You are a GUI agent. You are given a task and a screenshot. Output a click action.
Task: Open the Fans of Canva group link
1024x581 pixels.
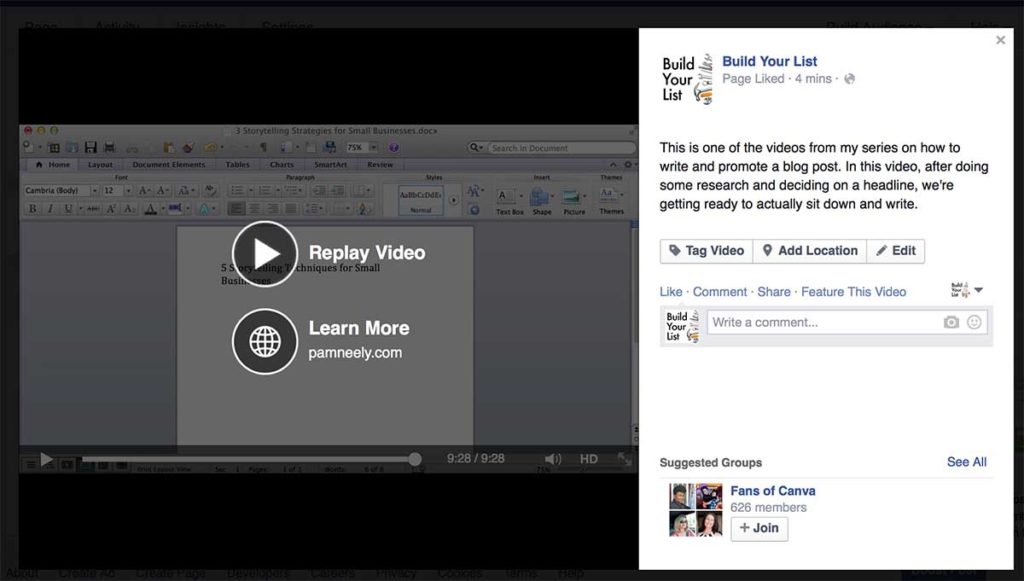(x=773, y=491)
